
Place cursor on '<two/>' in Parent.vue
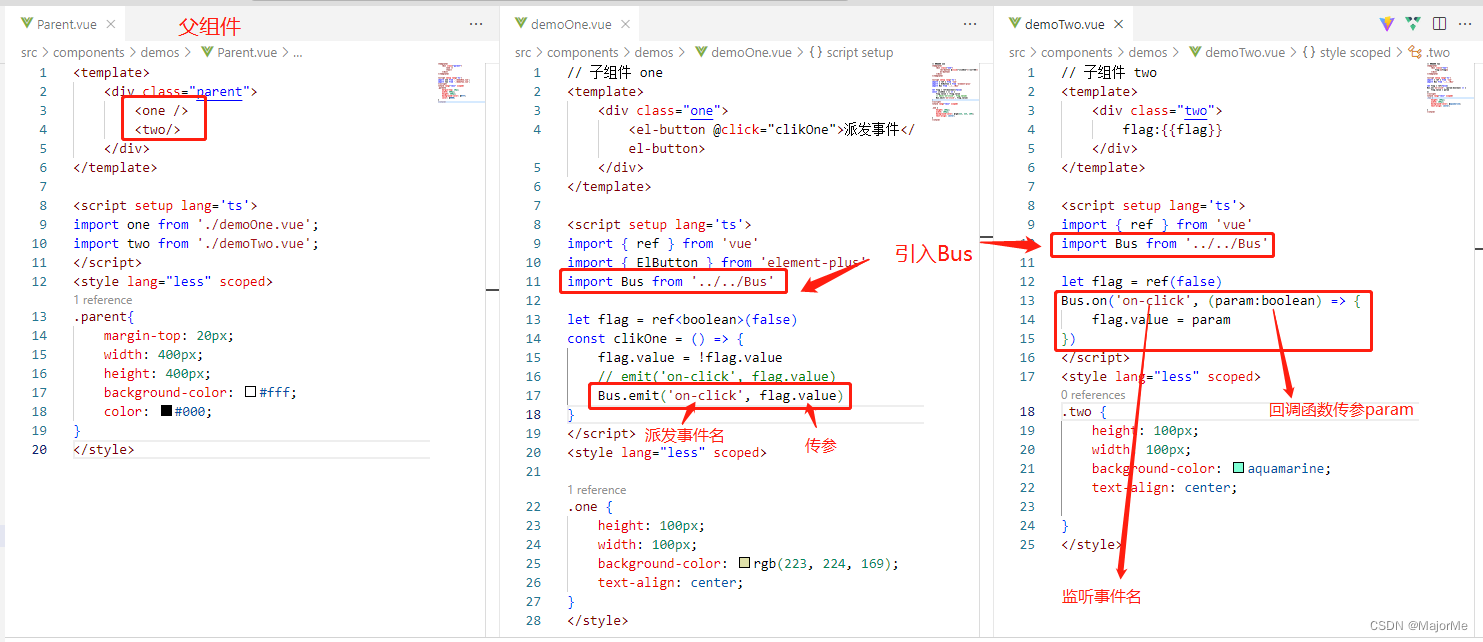157,129
